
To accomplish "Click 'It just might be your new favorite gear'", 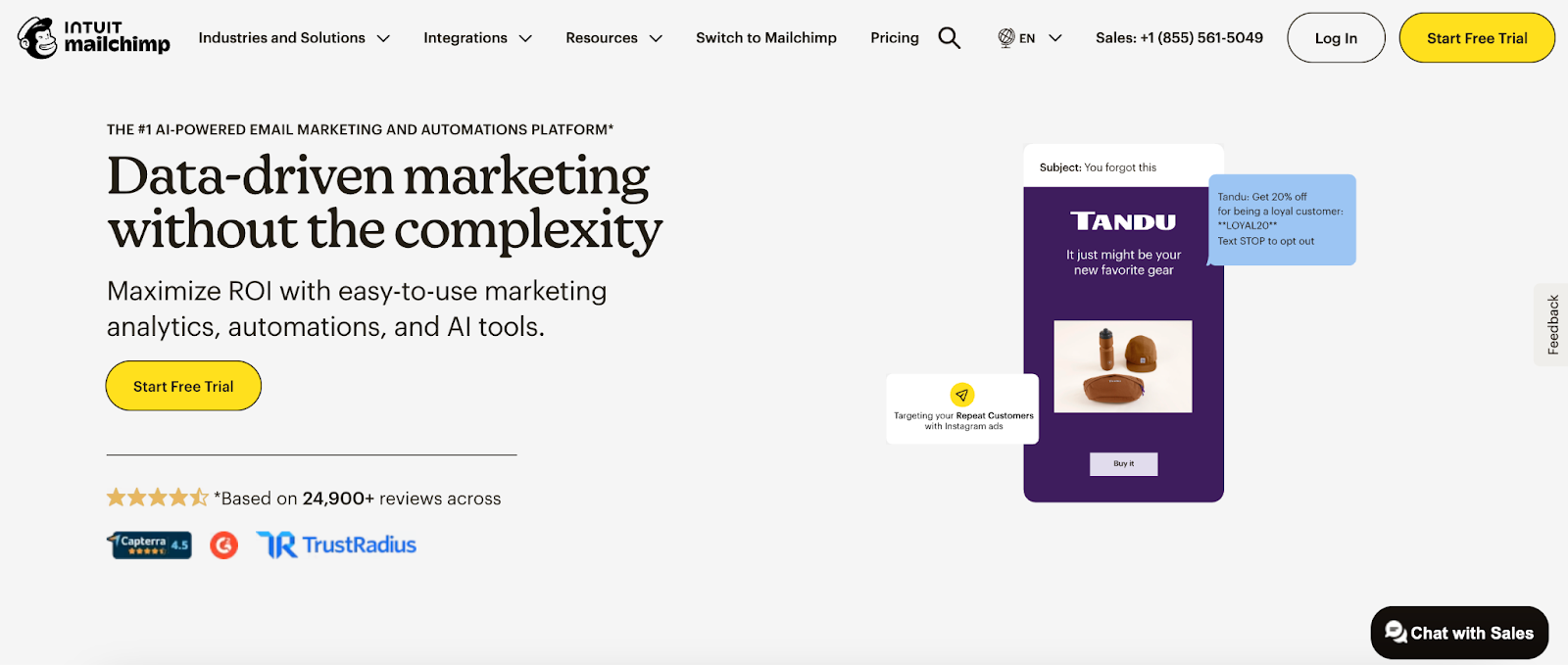I will point(1123,262).
